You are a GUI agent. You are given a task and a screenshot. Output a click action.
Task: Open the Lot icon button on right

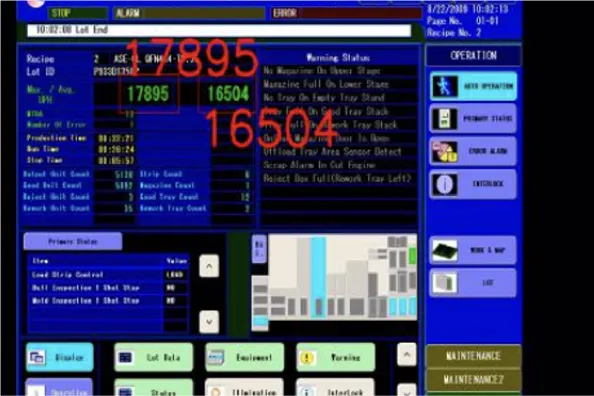(473, 283)
